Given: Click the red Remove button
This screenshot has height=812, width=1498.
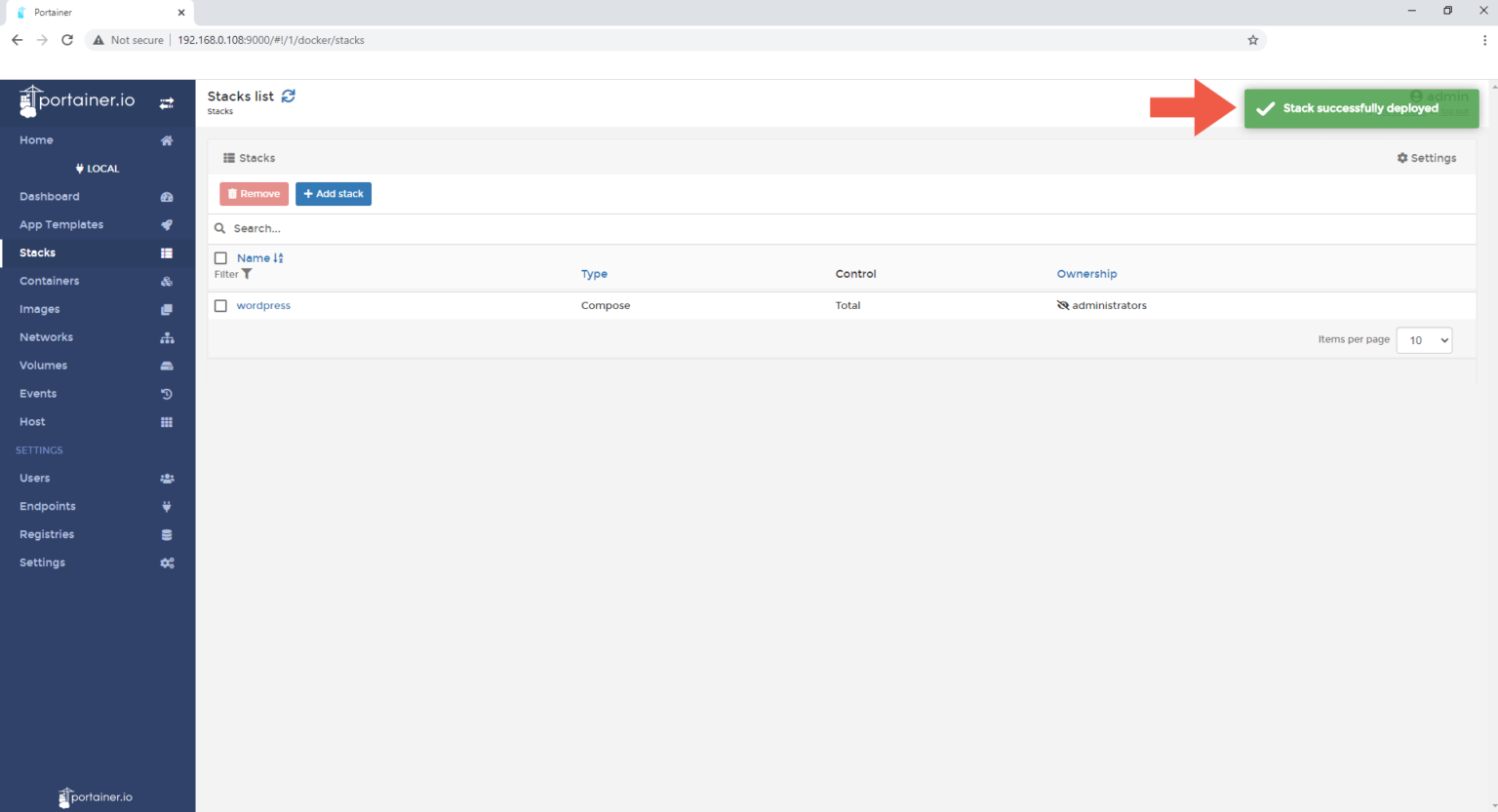Looking at the screenshot, I should [254, 194].
